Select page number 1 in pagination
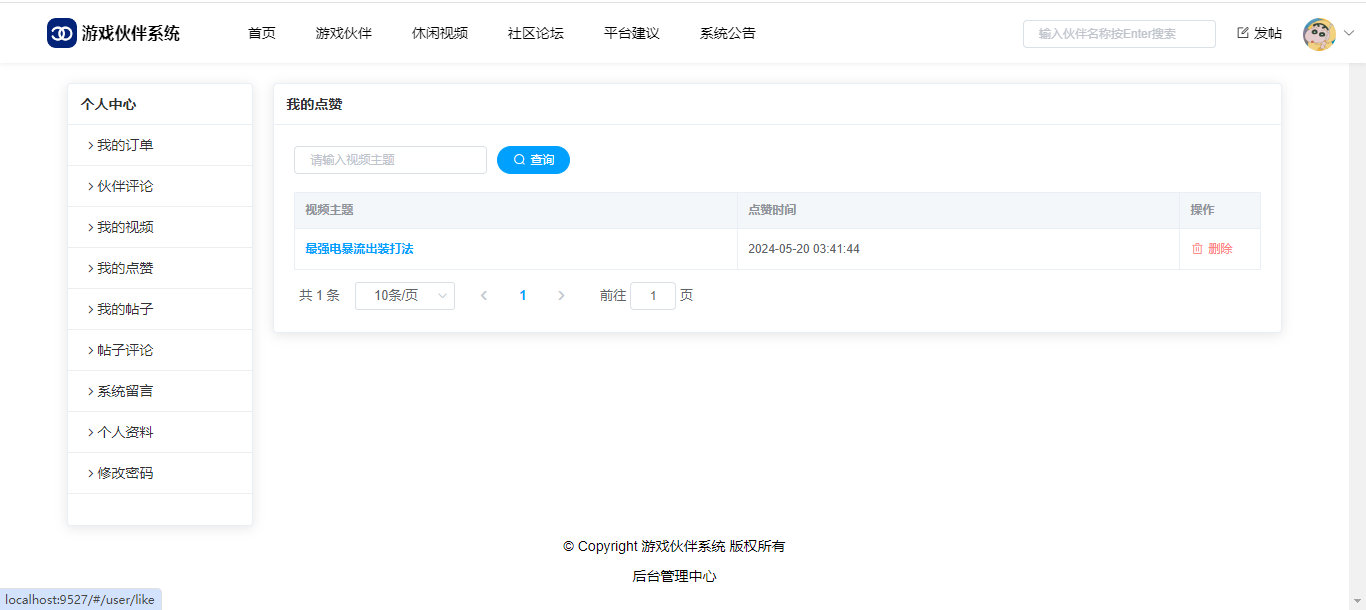Screen dimensions: 1366x610 (x=523, y=296)
